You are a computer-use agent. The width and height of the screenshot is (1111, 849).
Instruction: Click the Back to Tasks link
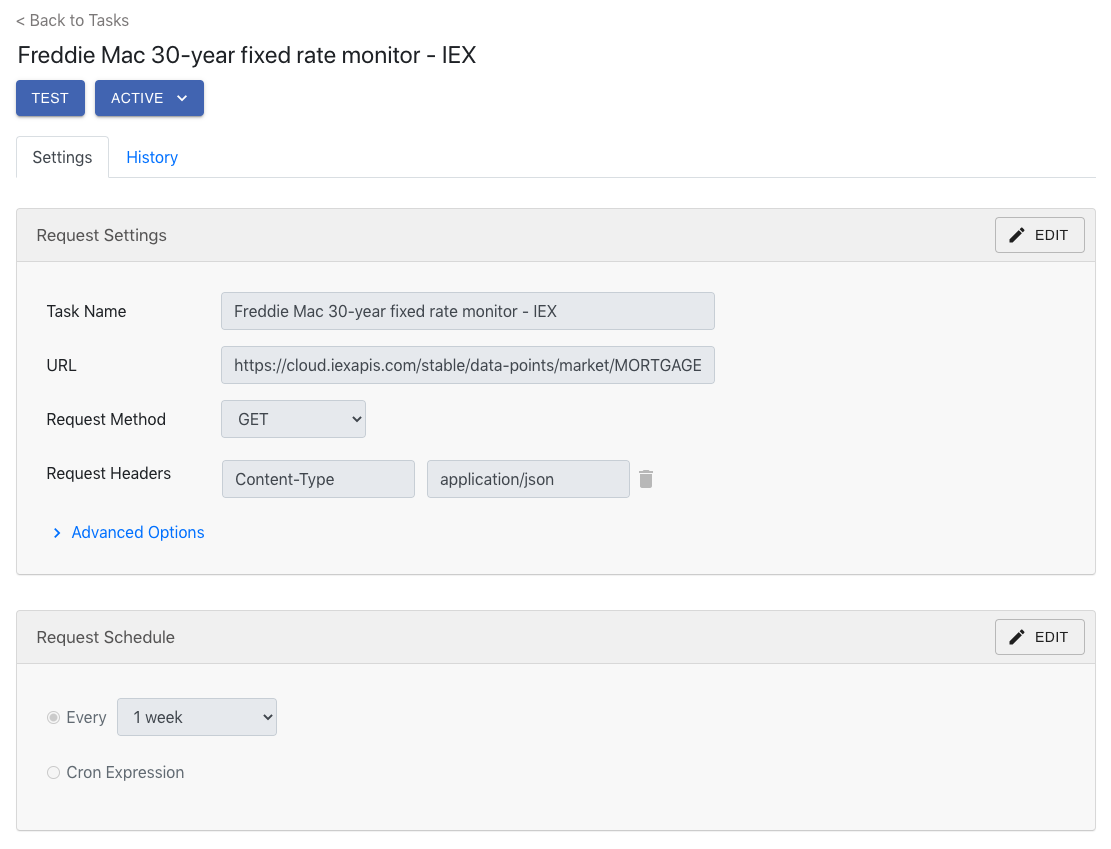click(x=72, y=21)
